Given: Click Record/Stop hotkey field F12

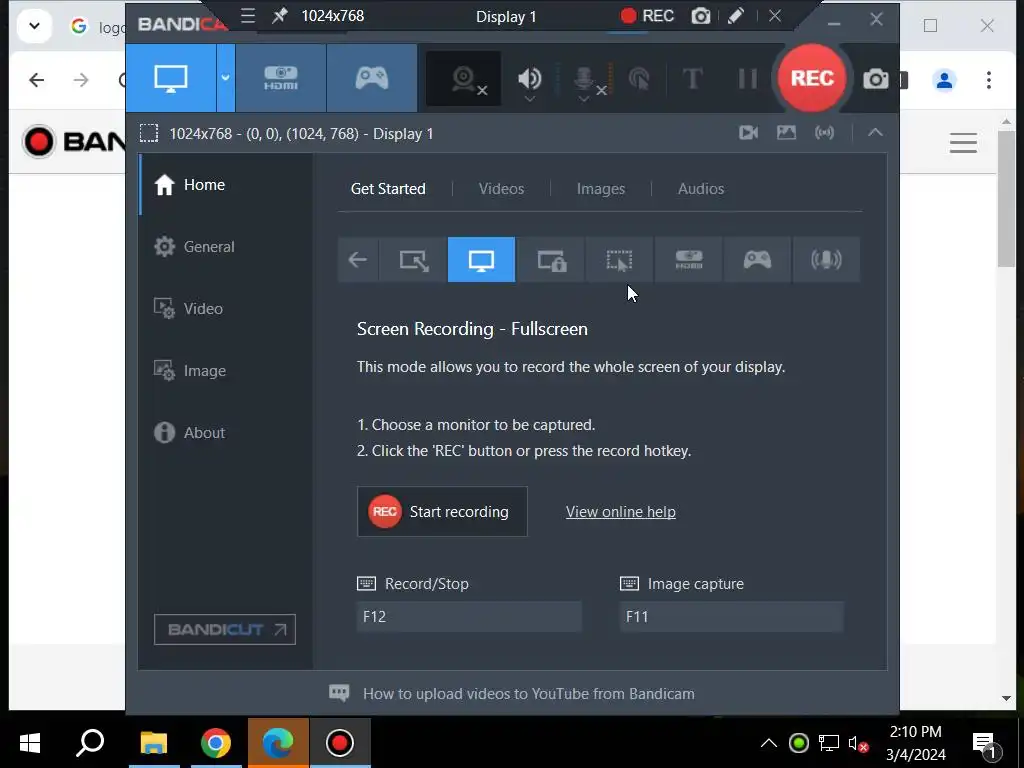Looking at the screenshot, I should pyautogui.click(x=469, y=616).
